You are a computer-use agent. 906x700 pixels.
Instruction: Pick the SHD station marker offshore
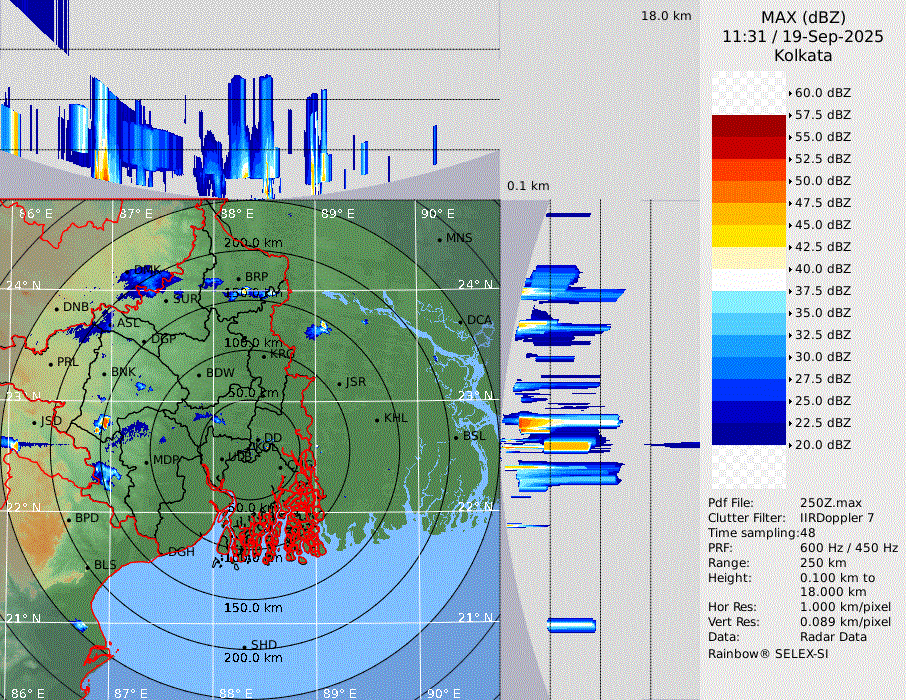tap(244, 646)
